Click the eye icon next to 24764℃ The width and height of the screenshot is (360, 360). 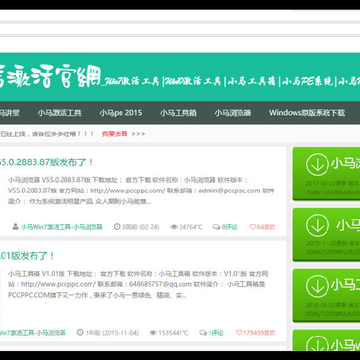coord(174,227)
